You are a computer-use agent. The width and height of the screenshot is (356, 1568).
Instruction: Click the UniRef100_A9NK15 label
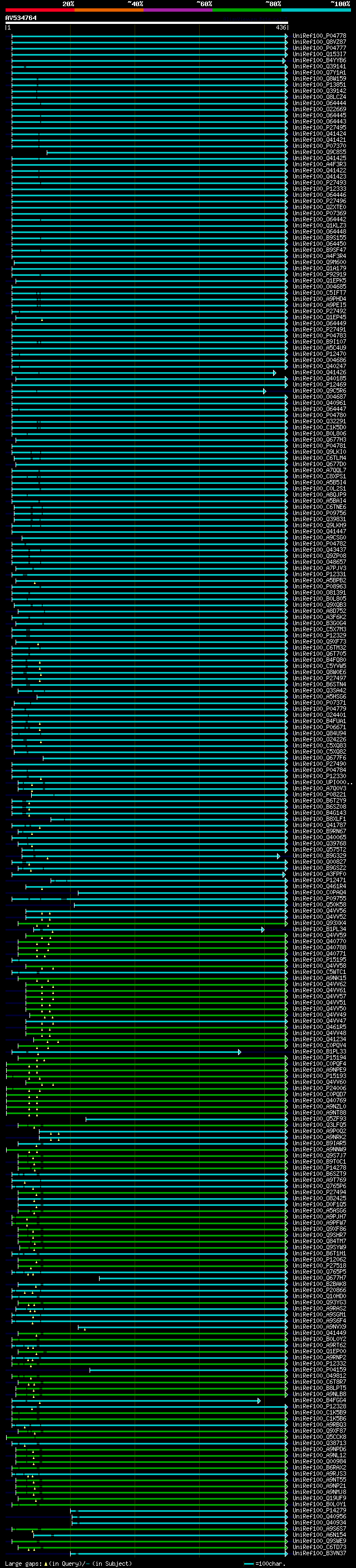tap(319, 977)
